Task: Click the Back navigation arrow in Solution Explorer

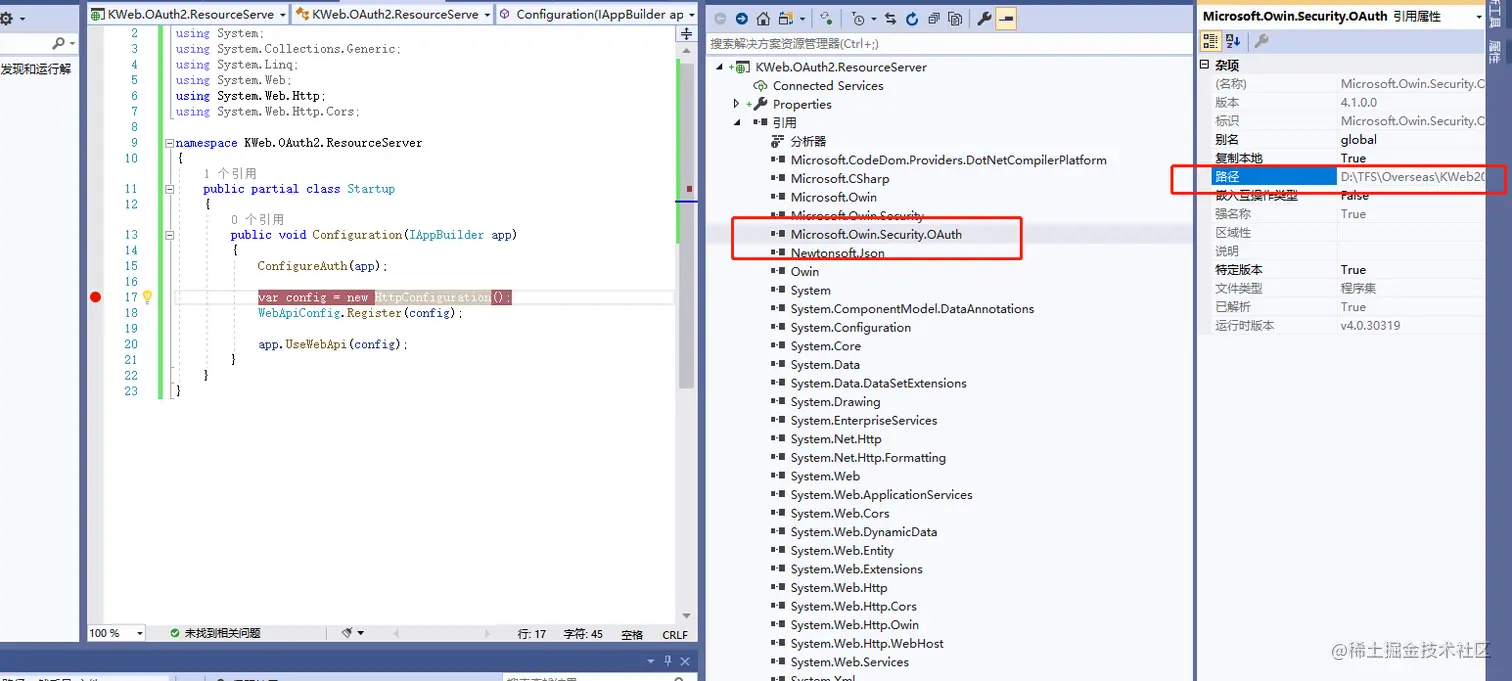Action: click(720, 18)
